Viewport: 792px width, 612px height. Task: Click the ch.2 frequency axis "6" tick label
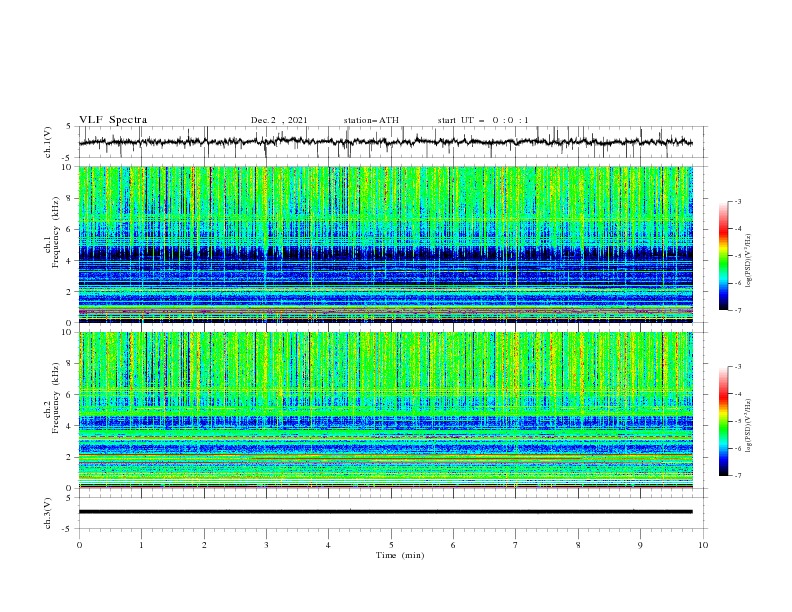(70, 395)
